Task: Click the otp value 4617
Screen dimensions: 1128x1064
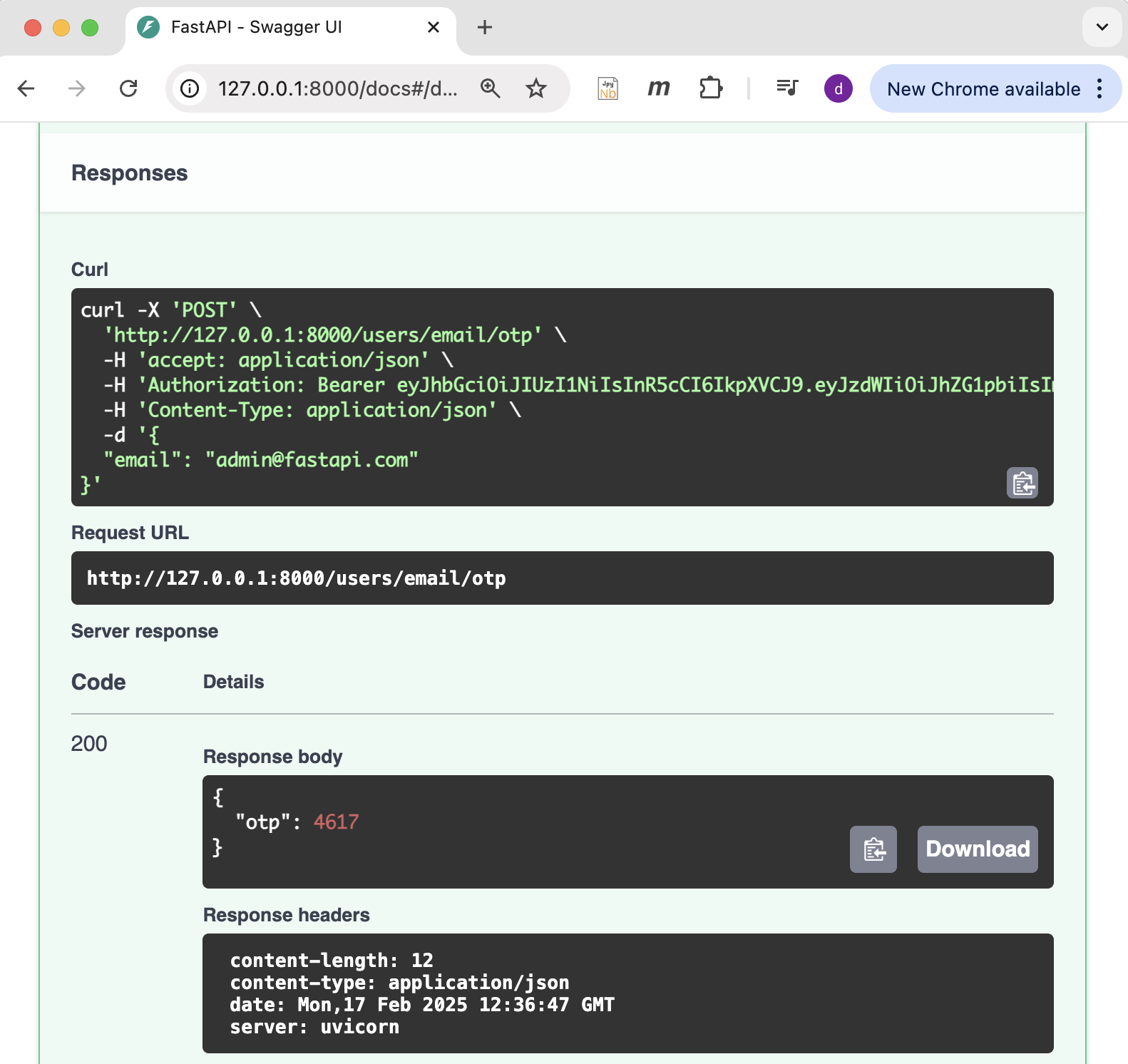Action: coord(337,822)
